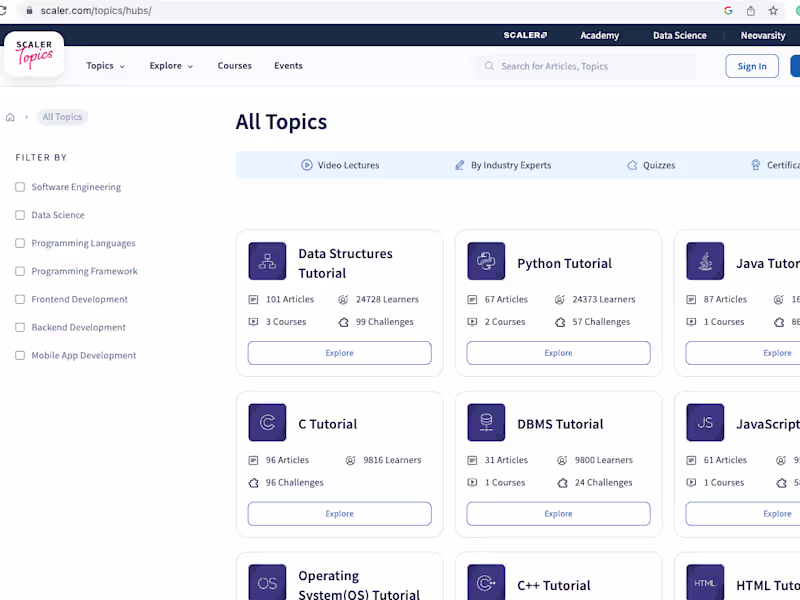Viewport: 800px width, 600px height.
Task: Bookmark this page with the star icon
Action: coord(773,11)
